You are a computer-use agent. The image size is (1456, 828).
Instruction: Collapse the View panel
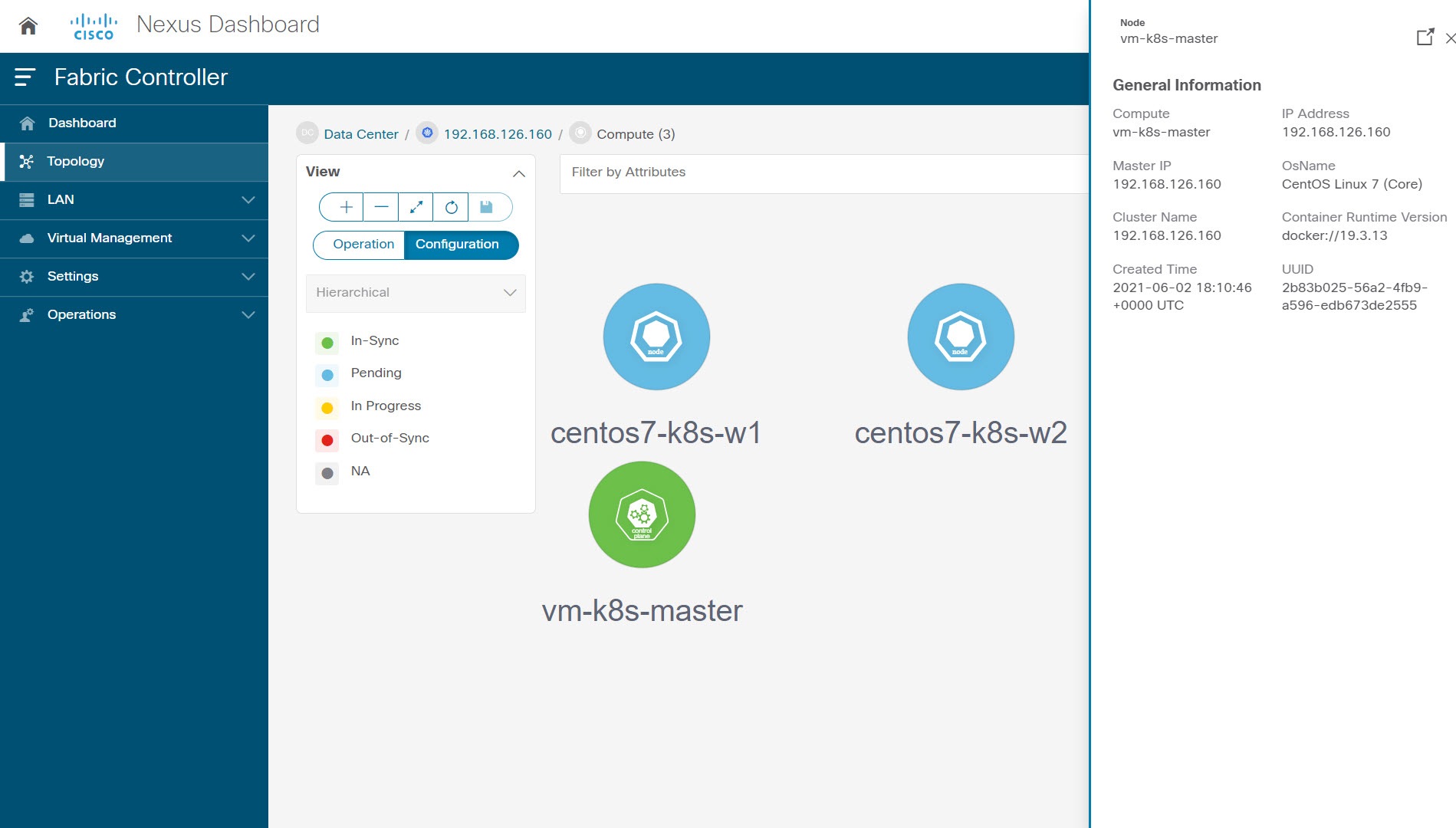(519, 173)
